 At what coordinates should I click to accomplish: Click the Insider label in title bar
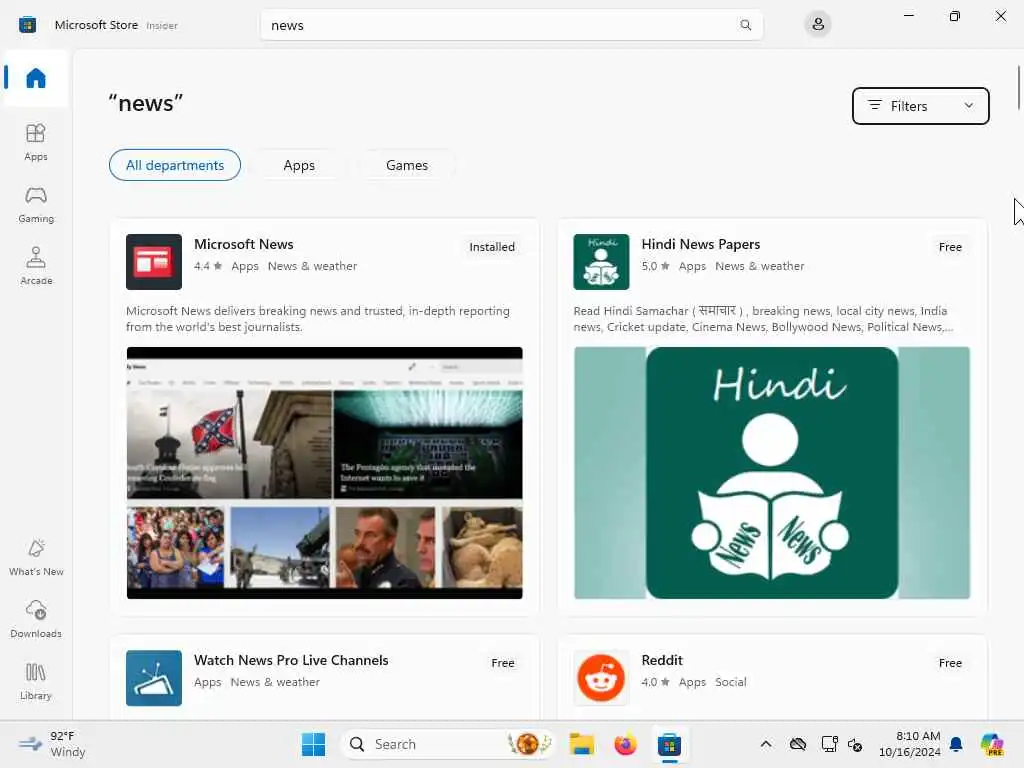coord(162,25)
